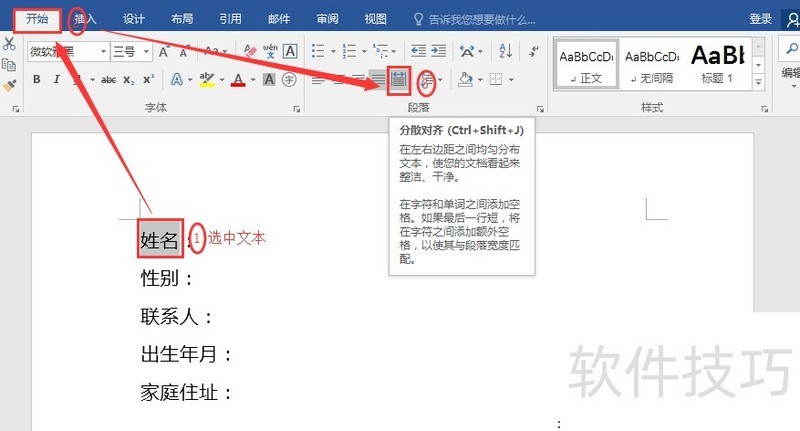Image resolution: width=800 pixels, height=431 pixels.
Task: Toggle subscript formatting
Action: (129, 80)
